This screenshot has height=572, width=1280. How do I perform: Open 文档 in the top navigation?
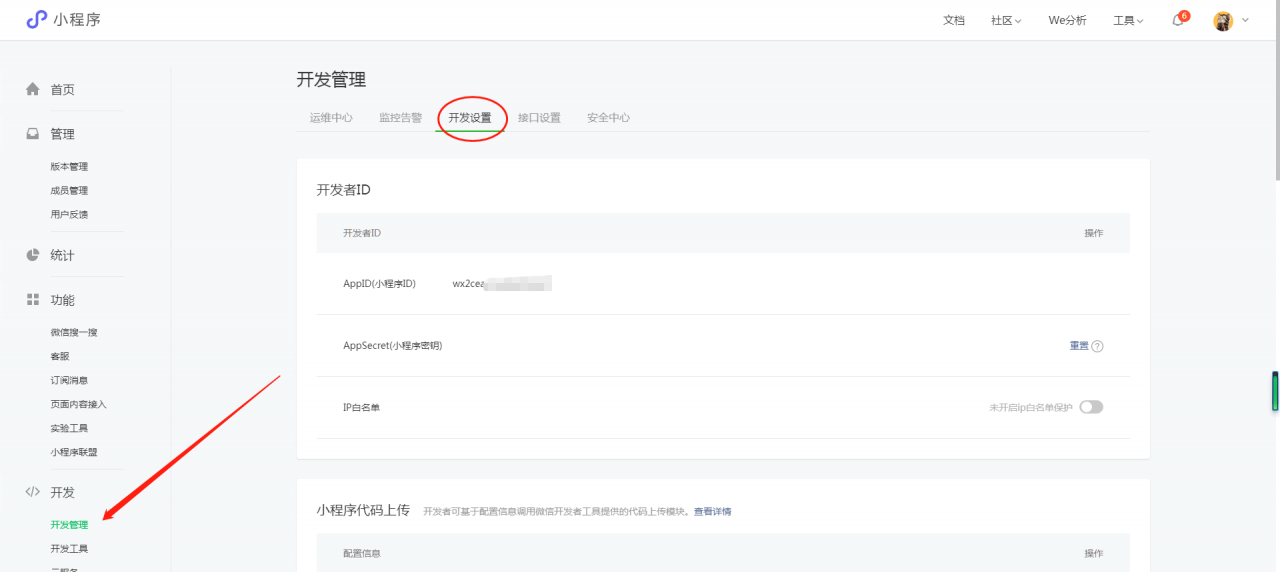pyautogui.click(x=954, y=21)
